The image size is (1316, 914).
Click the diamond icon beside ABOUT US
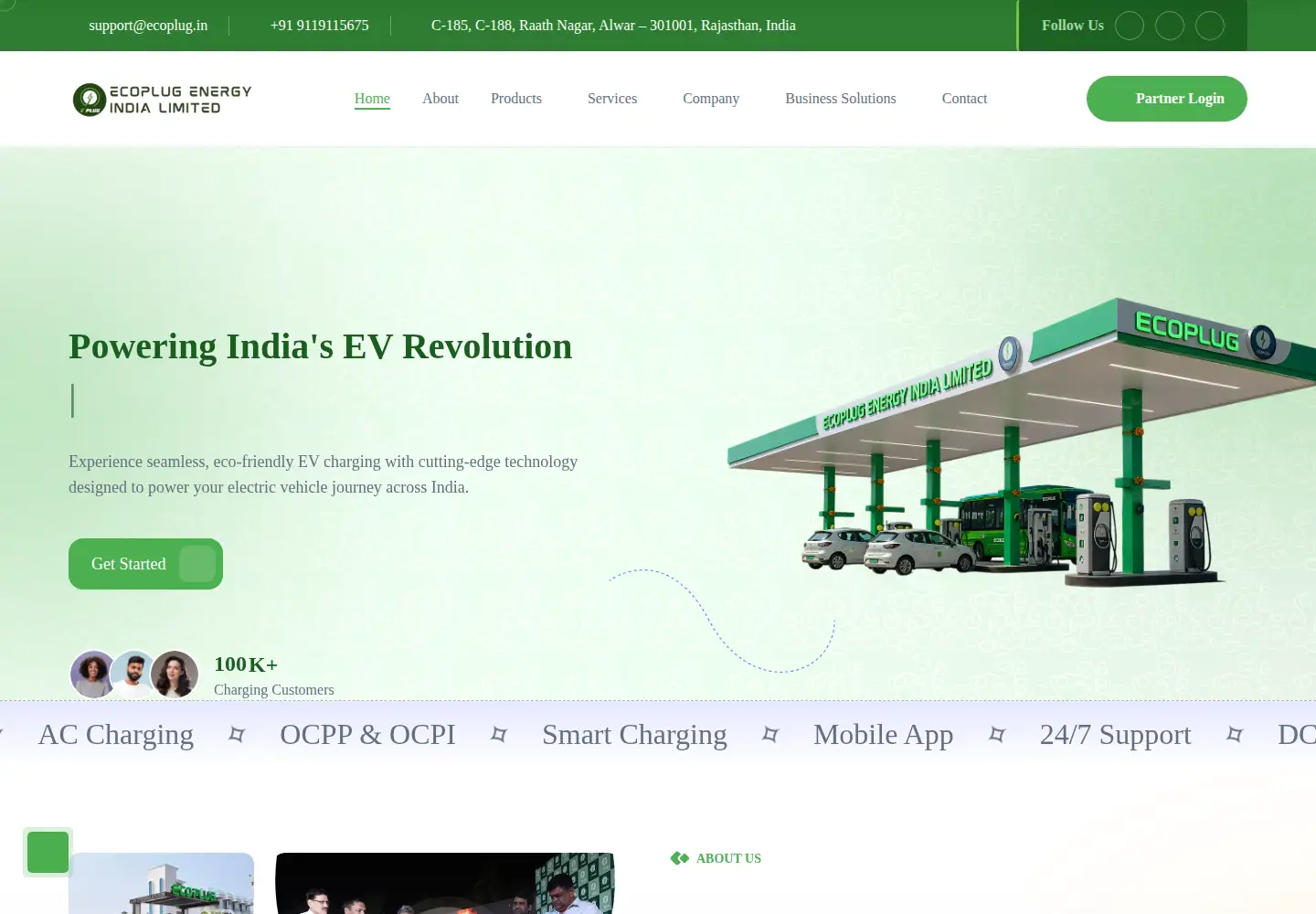coord(679,858)
